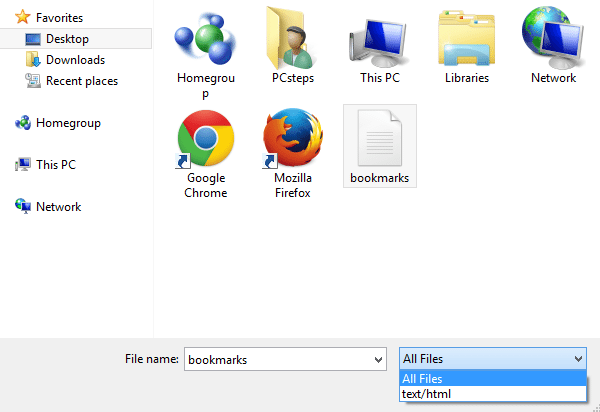Choose text/html file type option
This screenshot has height=412, width=600.
492,394
